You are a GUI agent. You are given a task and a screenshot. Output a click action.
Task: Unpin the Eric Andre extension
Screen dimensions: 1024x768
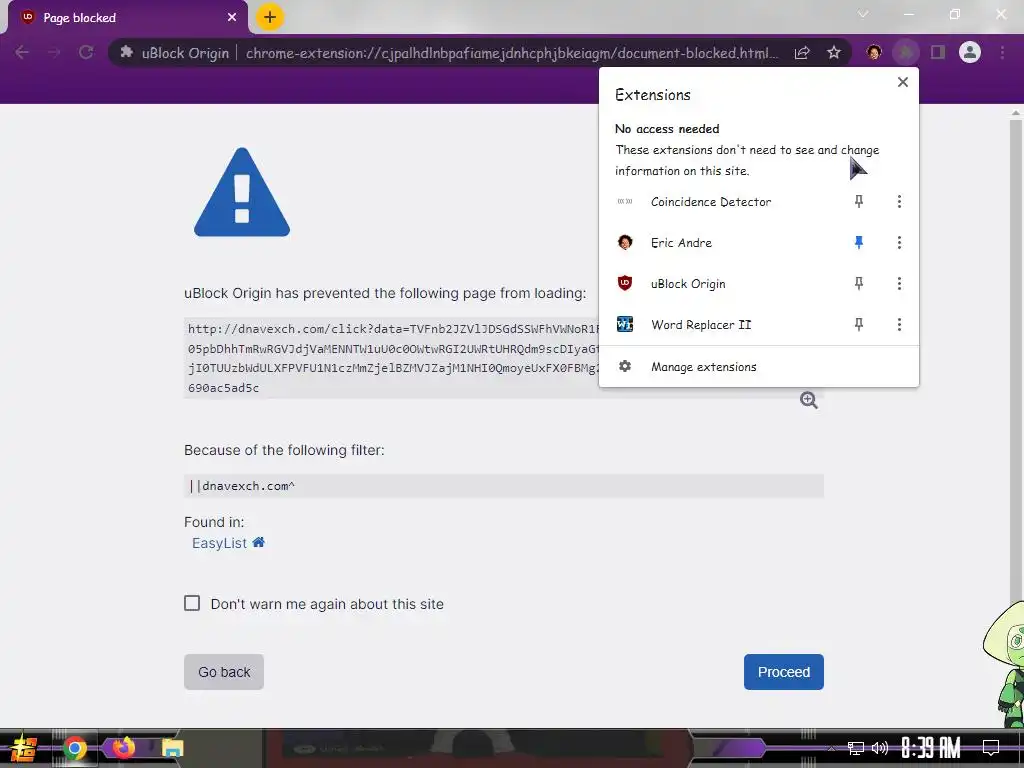pos(859,243)
